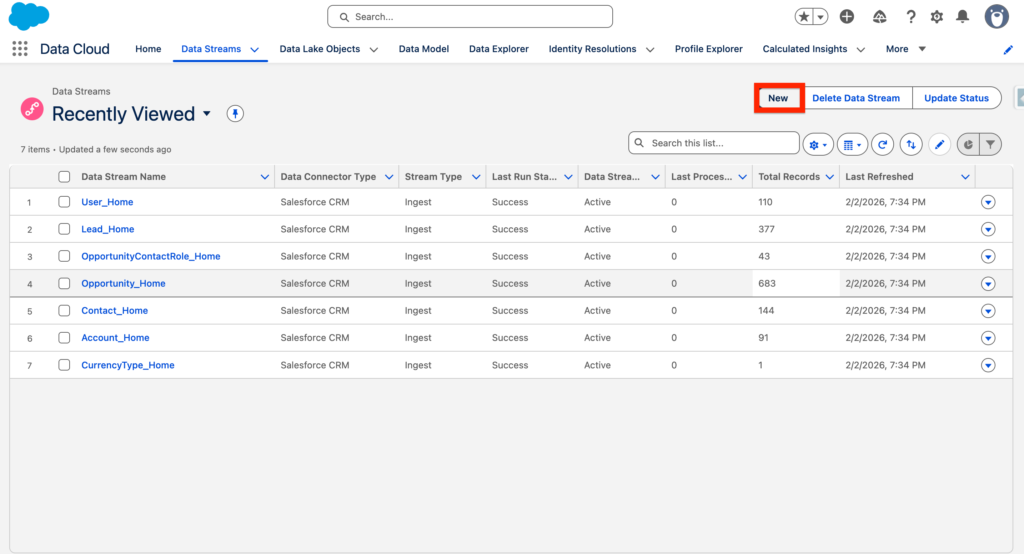The image size is (1024, 554).
Task: Click the inline edit pencil icon
Action: [x=939, y=144]
